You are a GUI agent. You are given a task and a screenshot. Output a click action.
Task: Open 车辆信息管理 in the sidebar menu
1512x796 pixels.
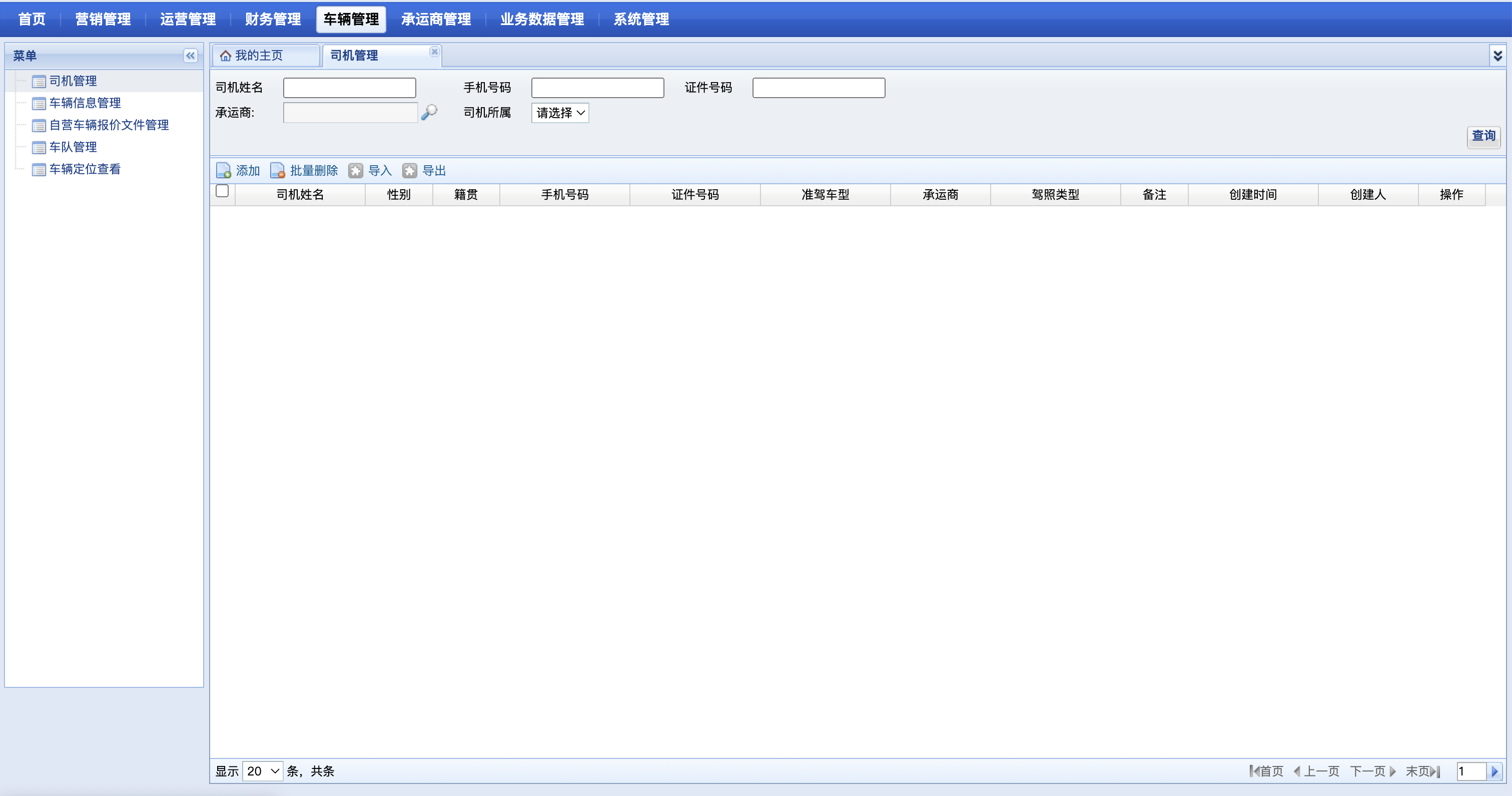(x=85, y=103)
